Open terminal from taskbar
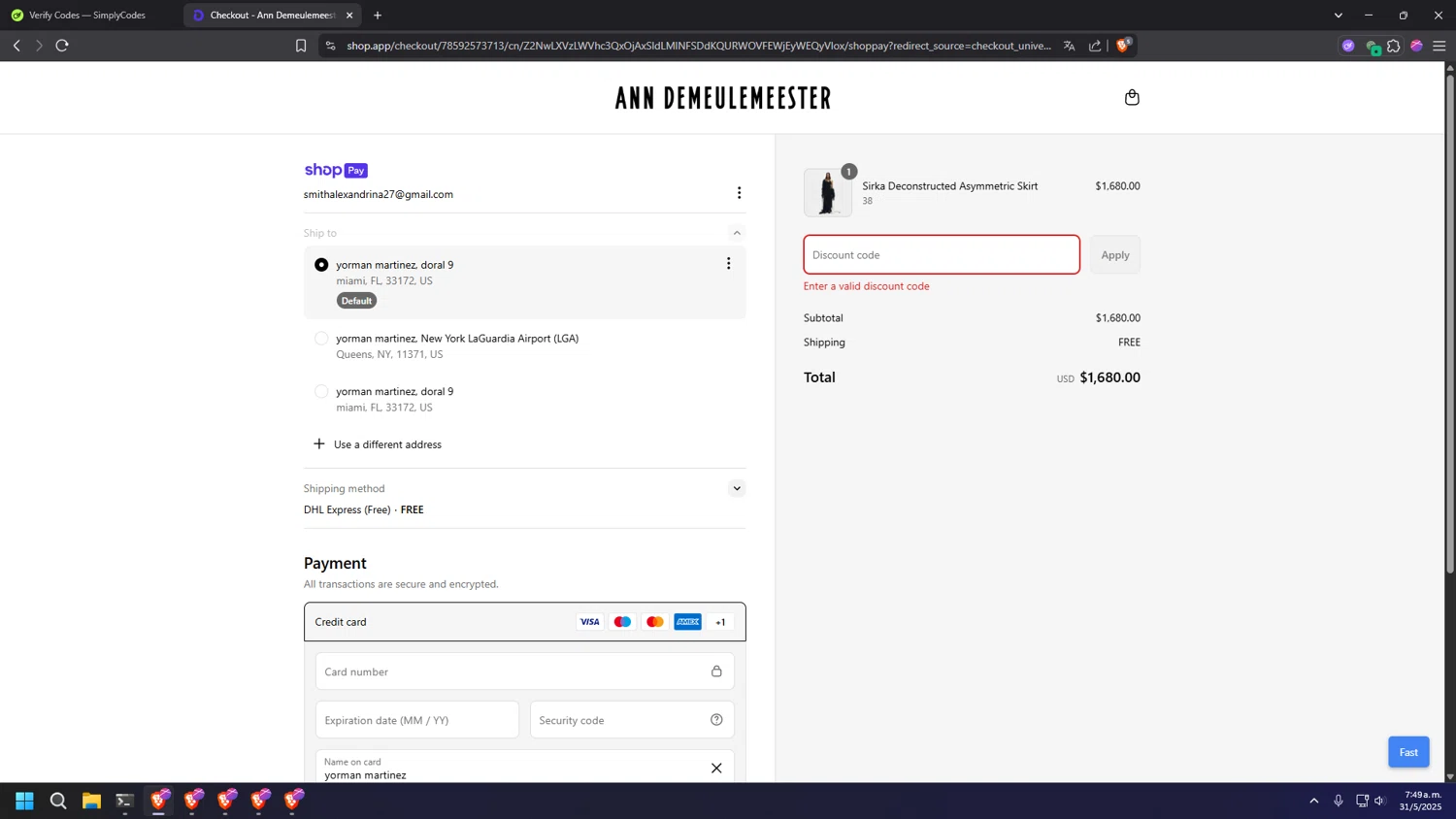Image resolution: width=1456 pixels, height=819 pixels. click(124, 801)
